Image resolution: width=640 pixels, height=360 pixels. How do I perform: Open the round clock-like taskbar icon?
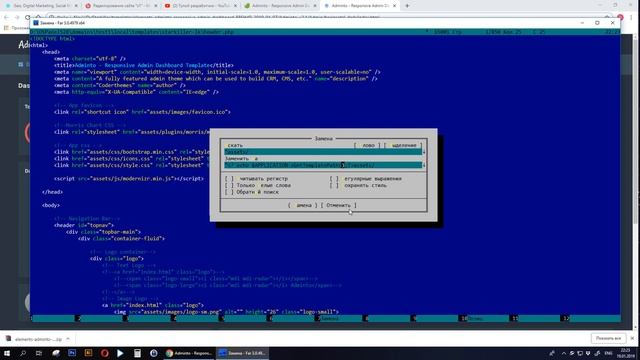(x=153, y=353)
